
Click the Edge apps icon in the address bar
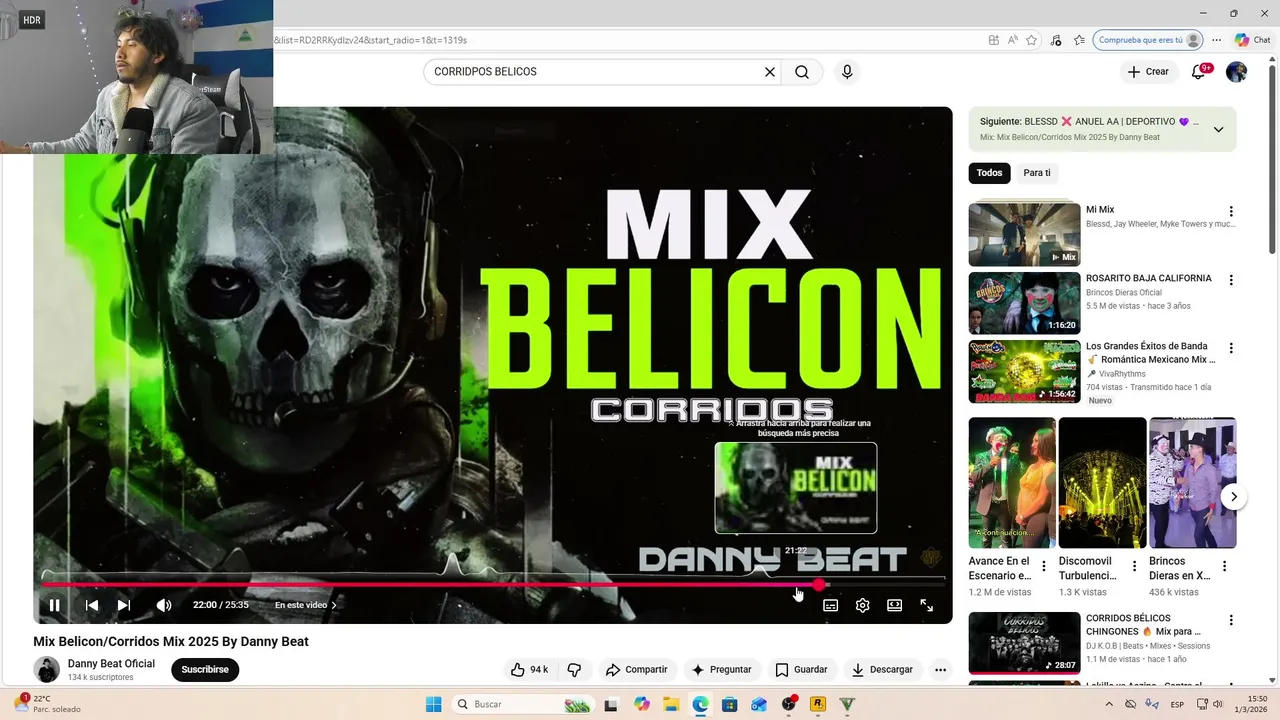pyautogui.click(x=993, y=40)
